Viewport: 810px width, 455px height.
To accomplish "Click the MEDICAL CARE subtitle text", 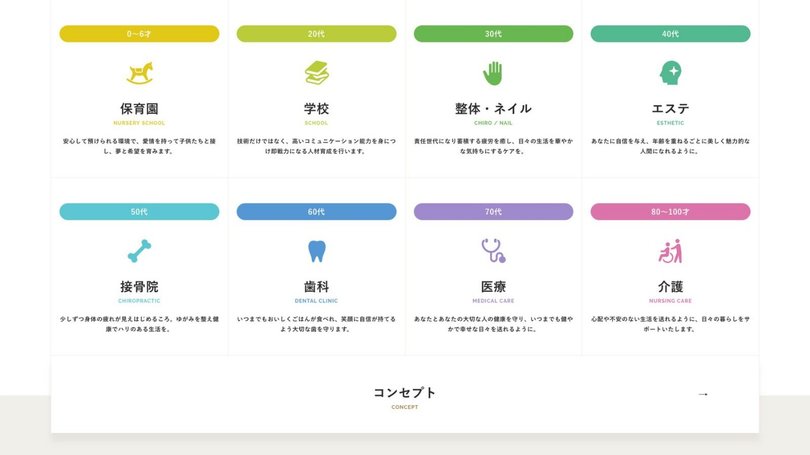I will 493,300.
